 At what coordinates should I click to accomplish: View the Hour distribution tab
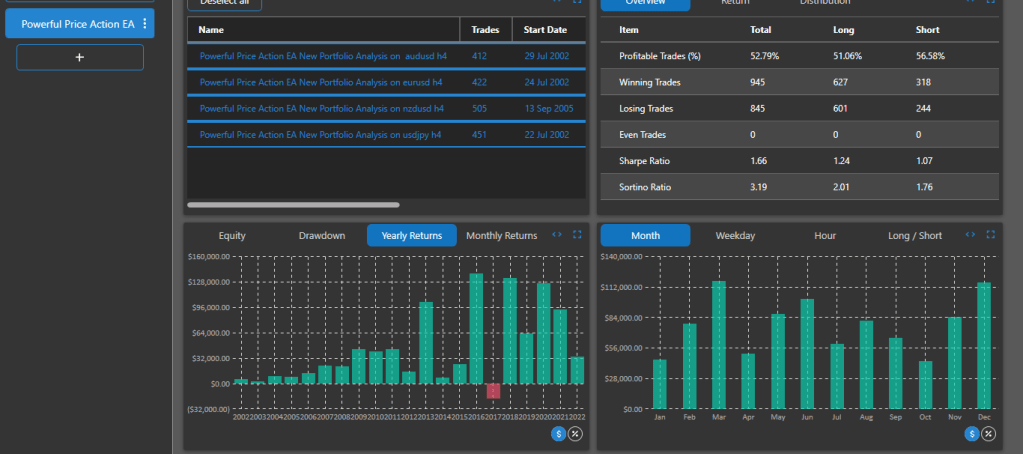point(825,236)
